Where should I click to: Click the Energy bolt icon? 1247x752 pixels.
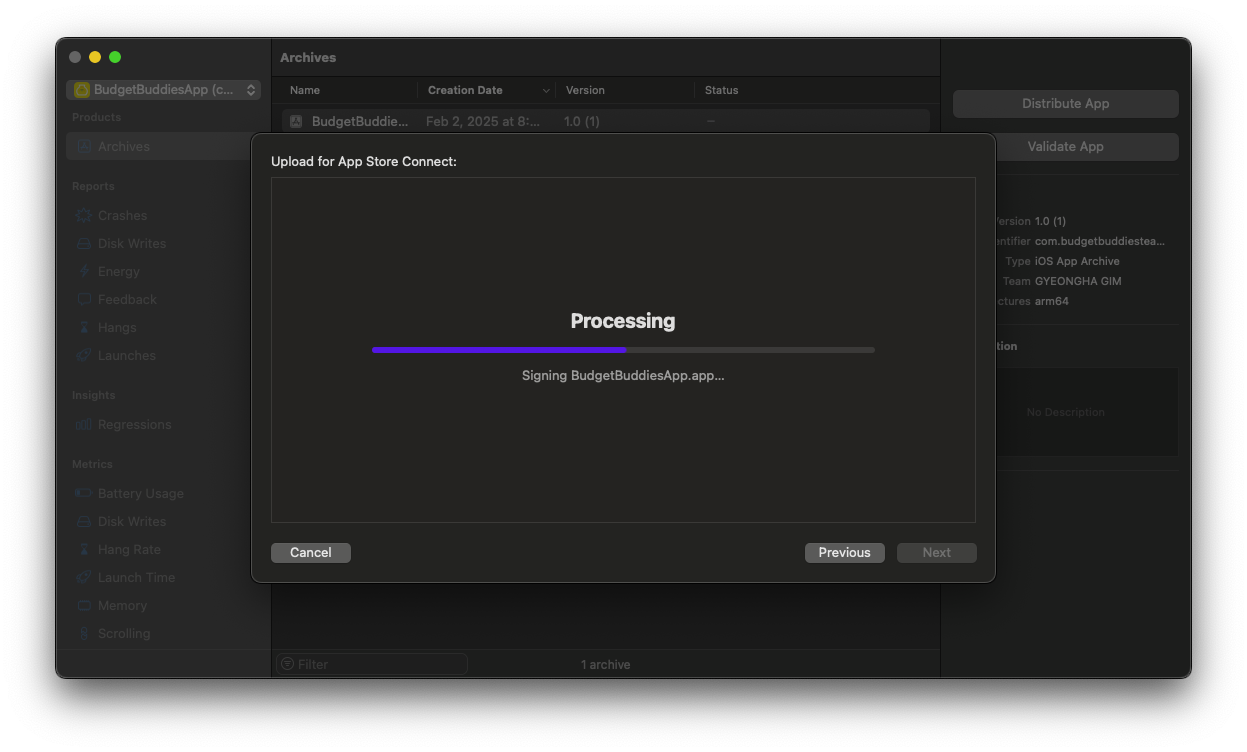pyautogui.click(x=84, y=271)
